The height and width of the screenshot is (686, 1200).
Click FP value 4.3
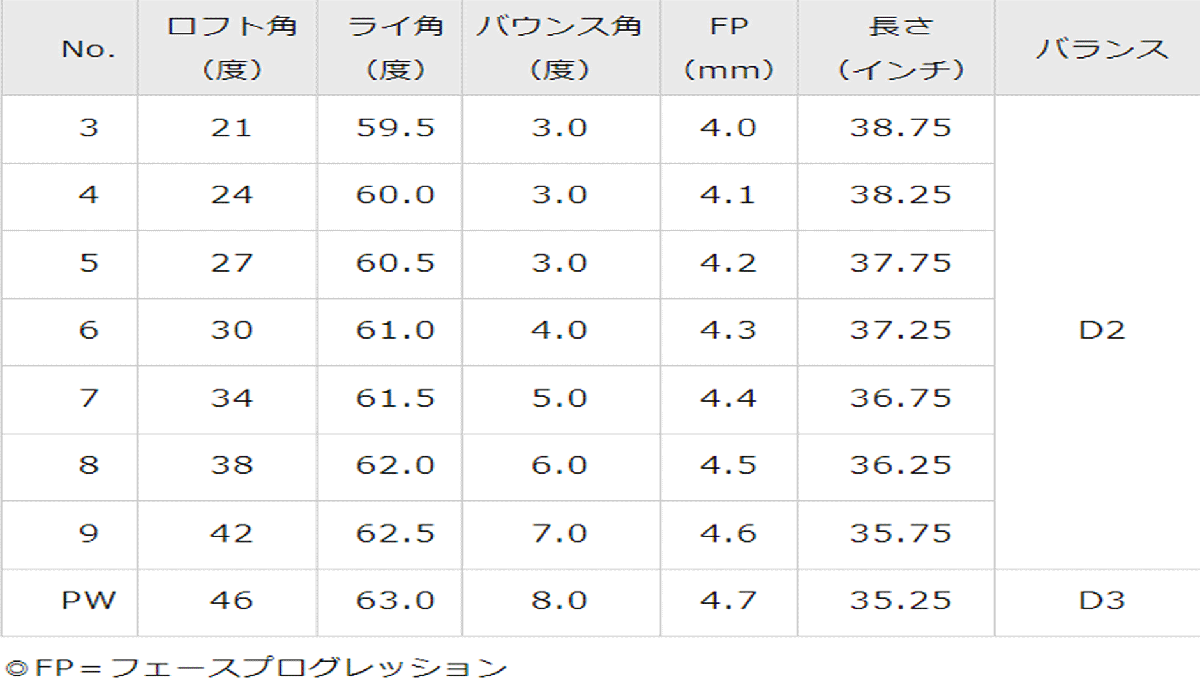tap(728, 330)
